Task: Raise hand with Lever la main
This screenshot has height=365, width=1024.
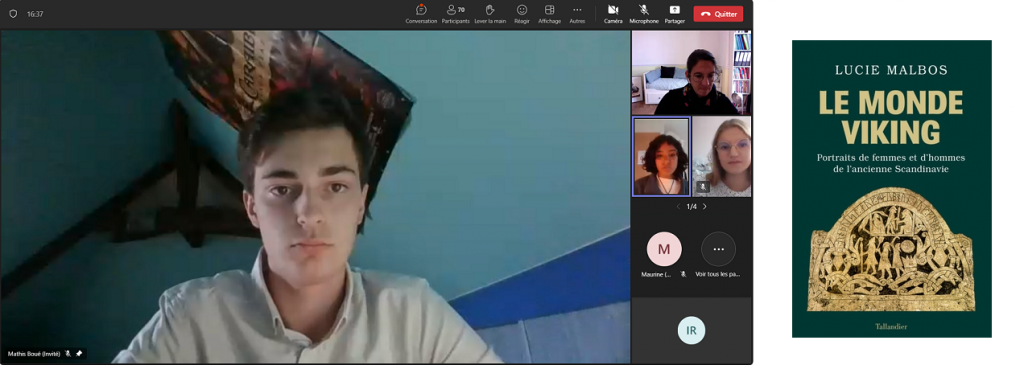Action: click(x=490, y=14)
